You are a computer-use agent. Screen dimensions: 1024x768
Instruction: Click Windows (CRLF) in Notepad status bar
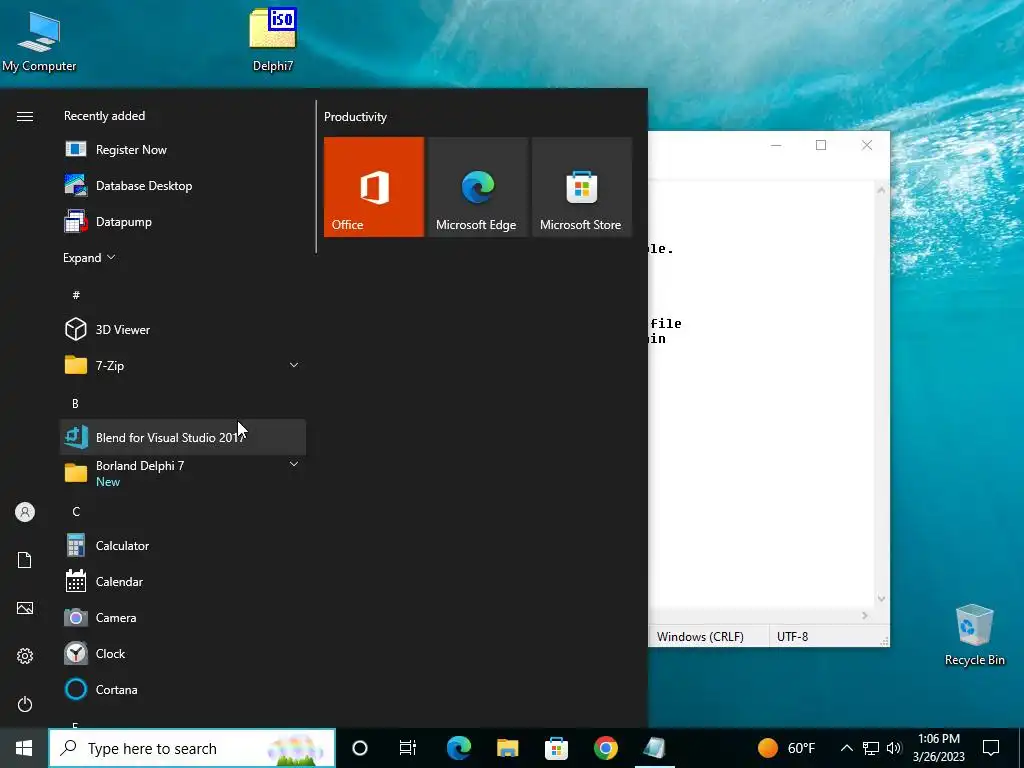700,636
